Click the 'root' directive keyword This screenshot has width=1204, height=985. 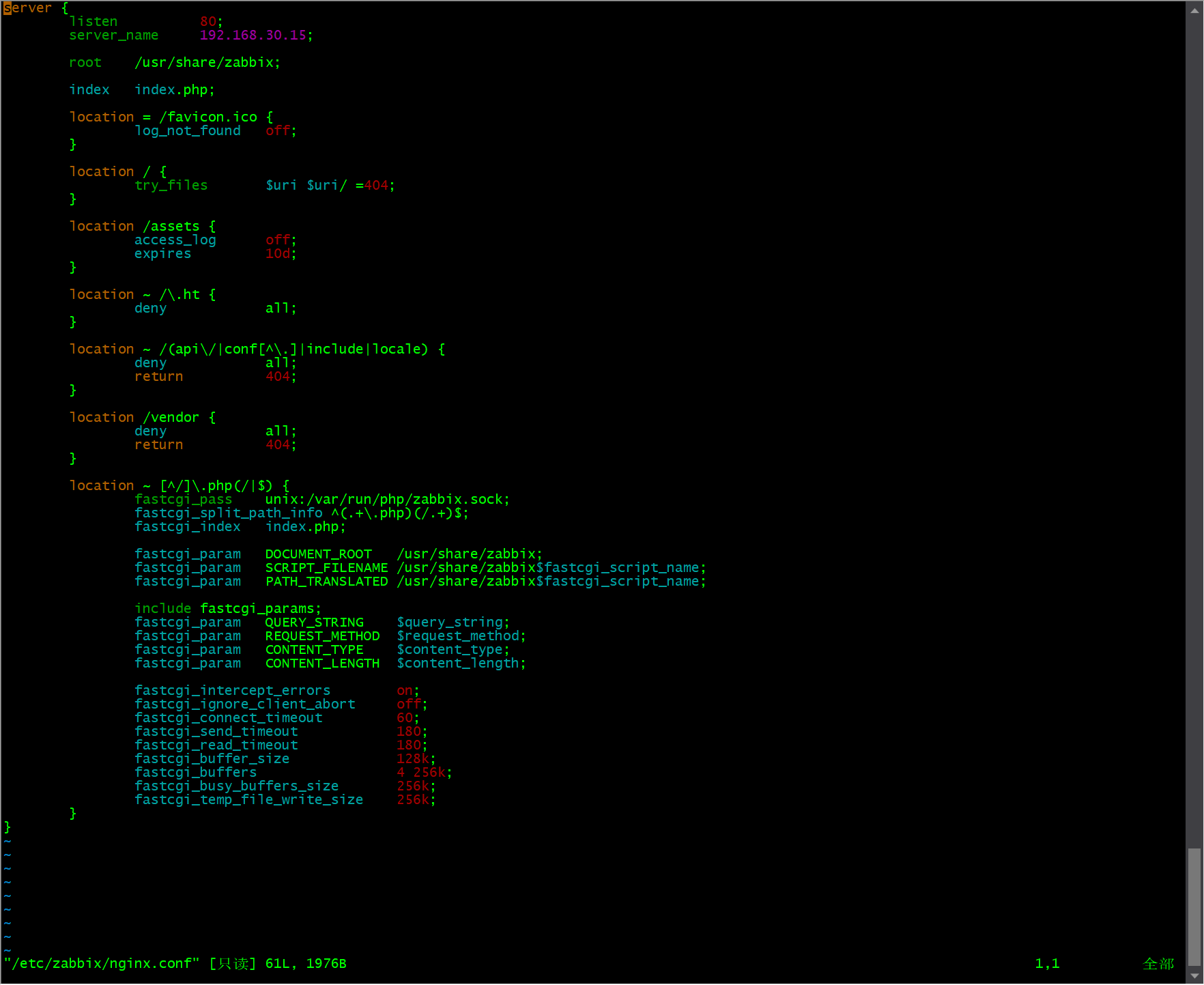(x=85, y=62)
